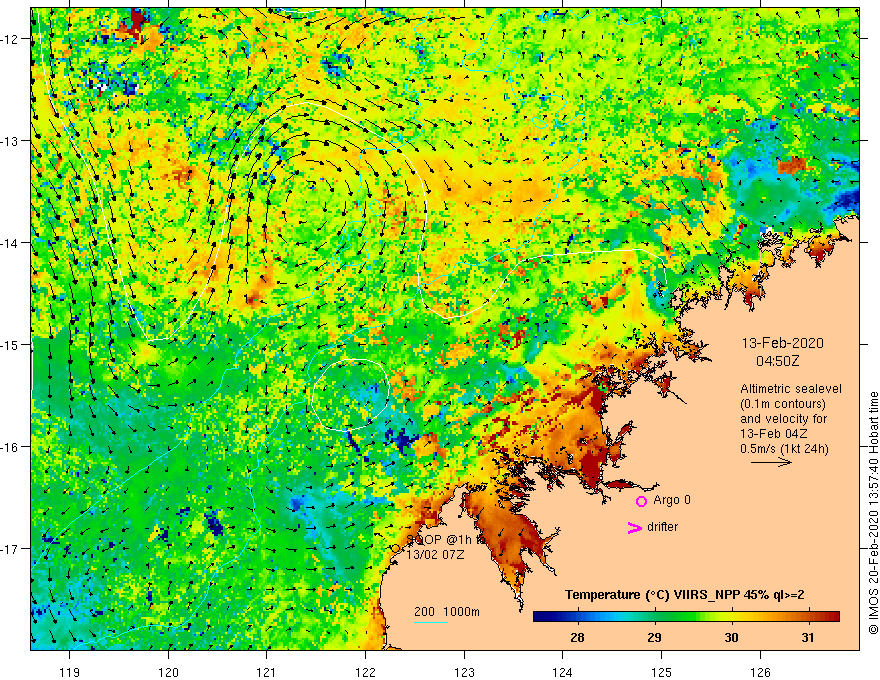Click the longitude '125' axis label
The image size is (880, 680).
point(662,672)
